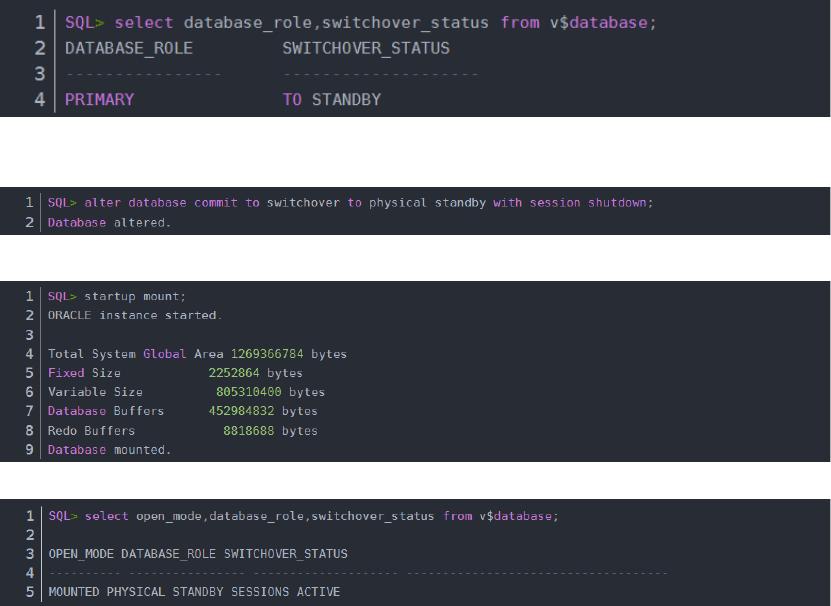Click the Database Buffers value 452984832
The width and height of the screenshot is (831, 606).
click(241, 411)
